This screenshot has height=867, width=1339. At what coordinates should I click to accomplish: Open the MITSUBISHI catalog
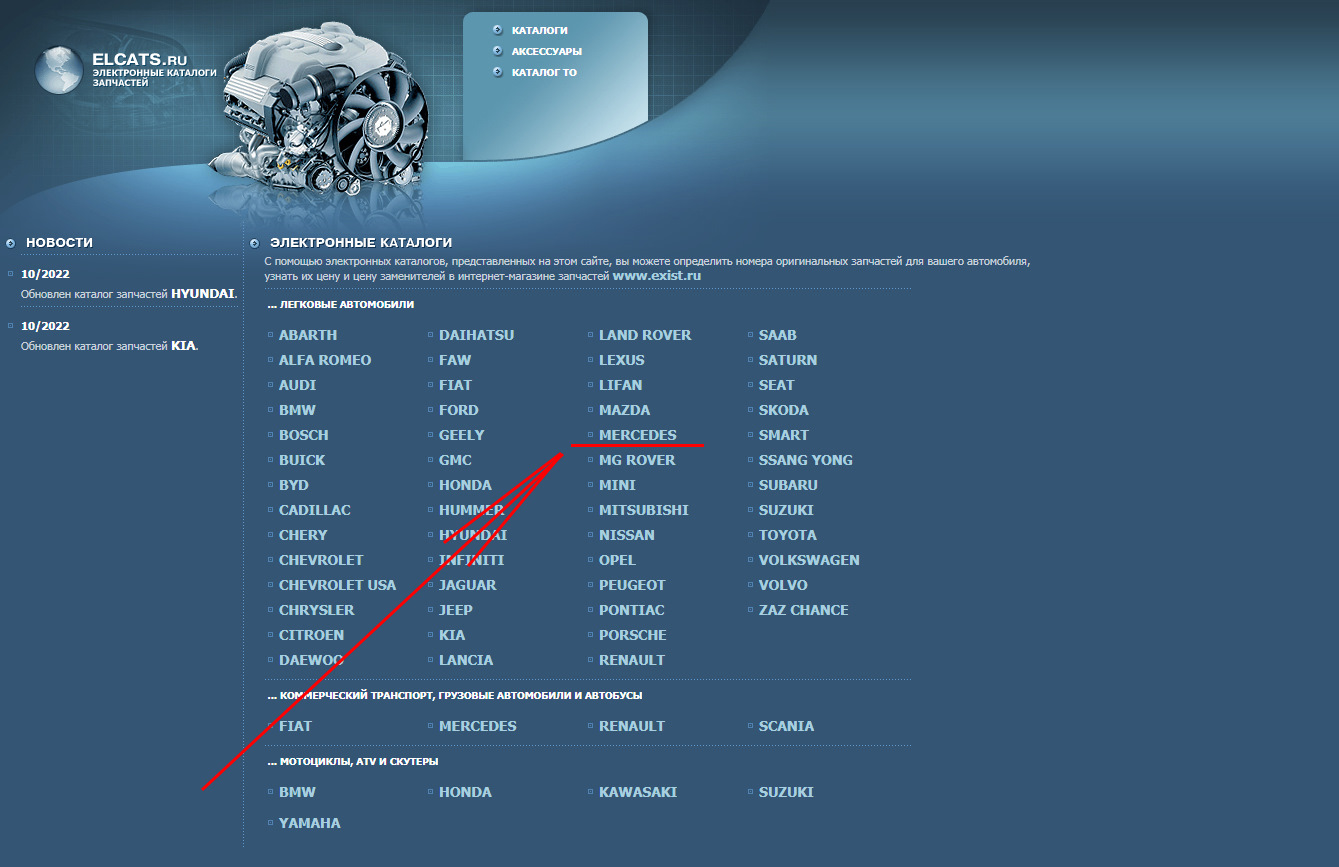[x=644, y=510]
